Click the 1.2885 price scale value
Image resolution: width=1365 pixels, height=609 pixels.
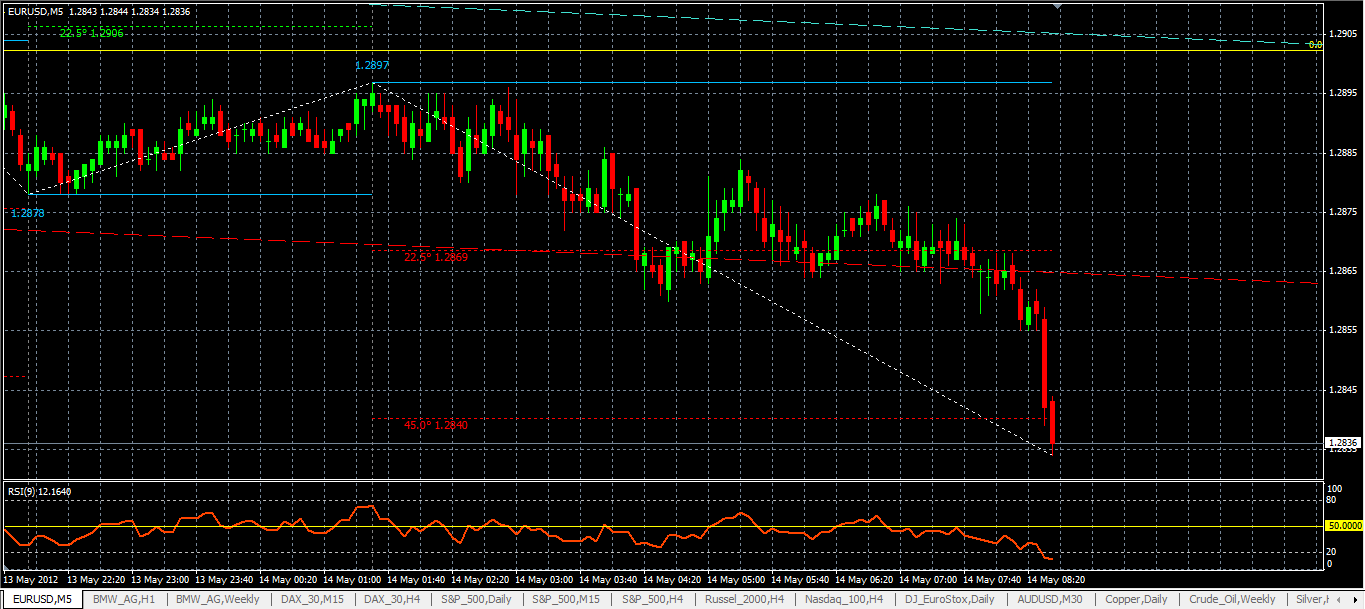1342,153
